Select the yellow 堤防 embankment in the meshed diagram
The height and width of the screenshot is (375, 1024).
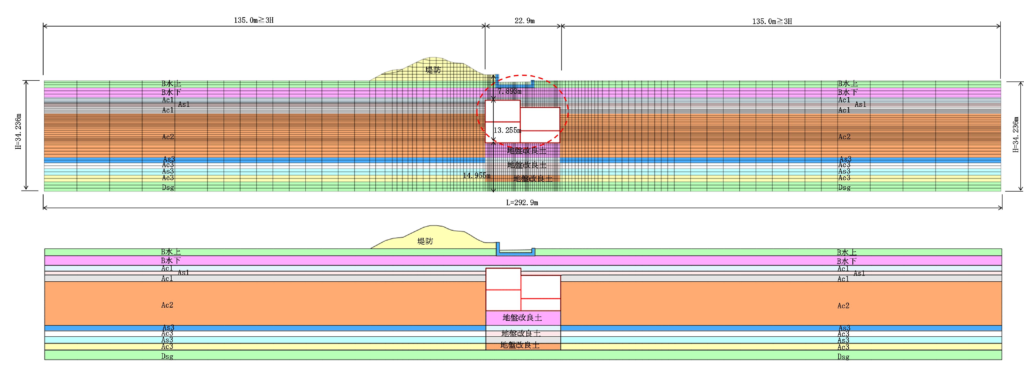428,69
